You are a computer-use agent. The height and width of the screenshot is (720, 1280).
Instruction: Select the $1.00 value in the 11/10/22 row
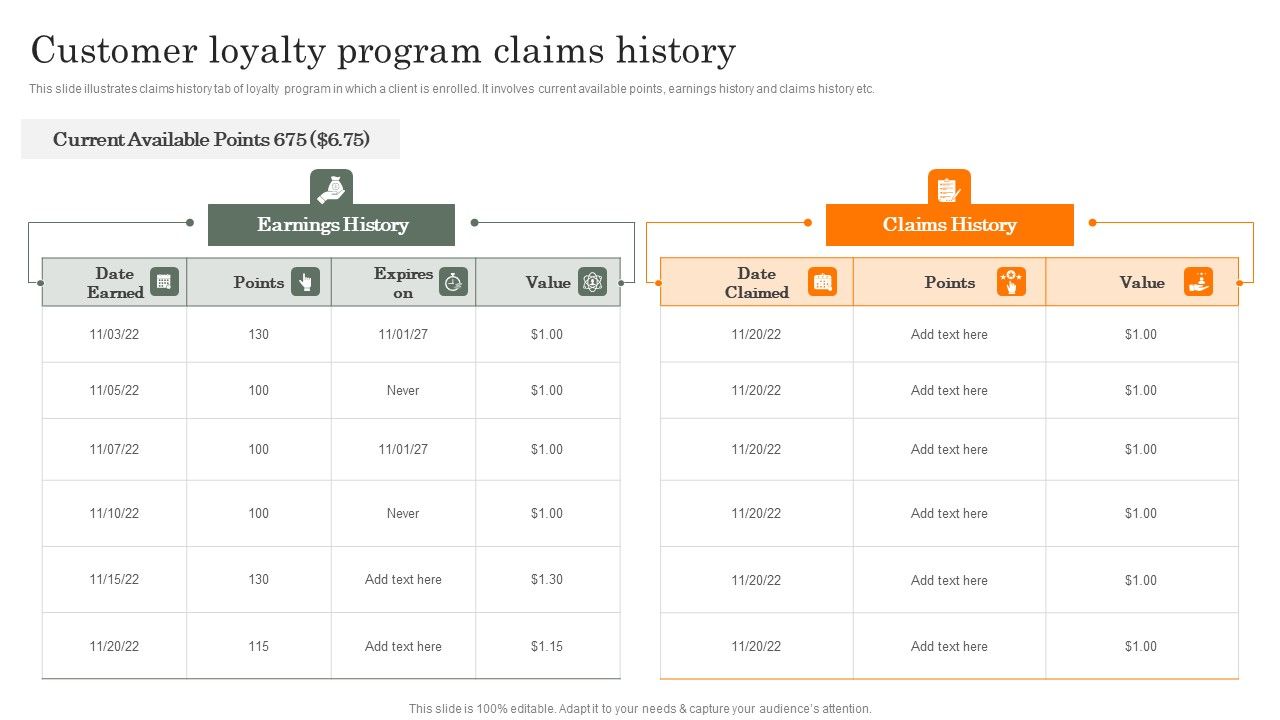[547, 513]
